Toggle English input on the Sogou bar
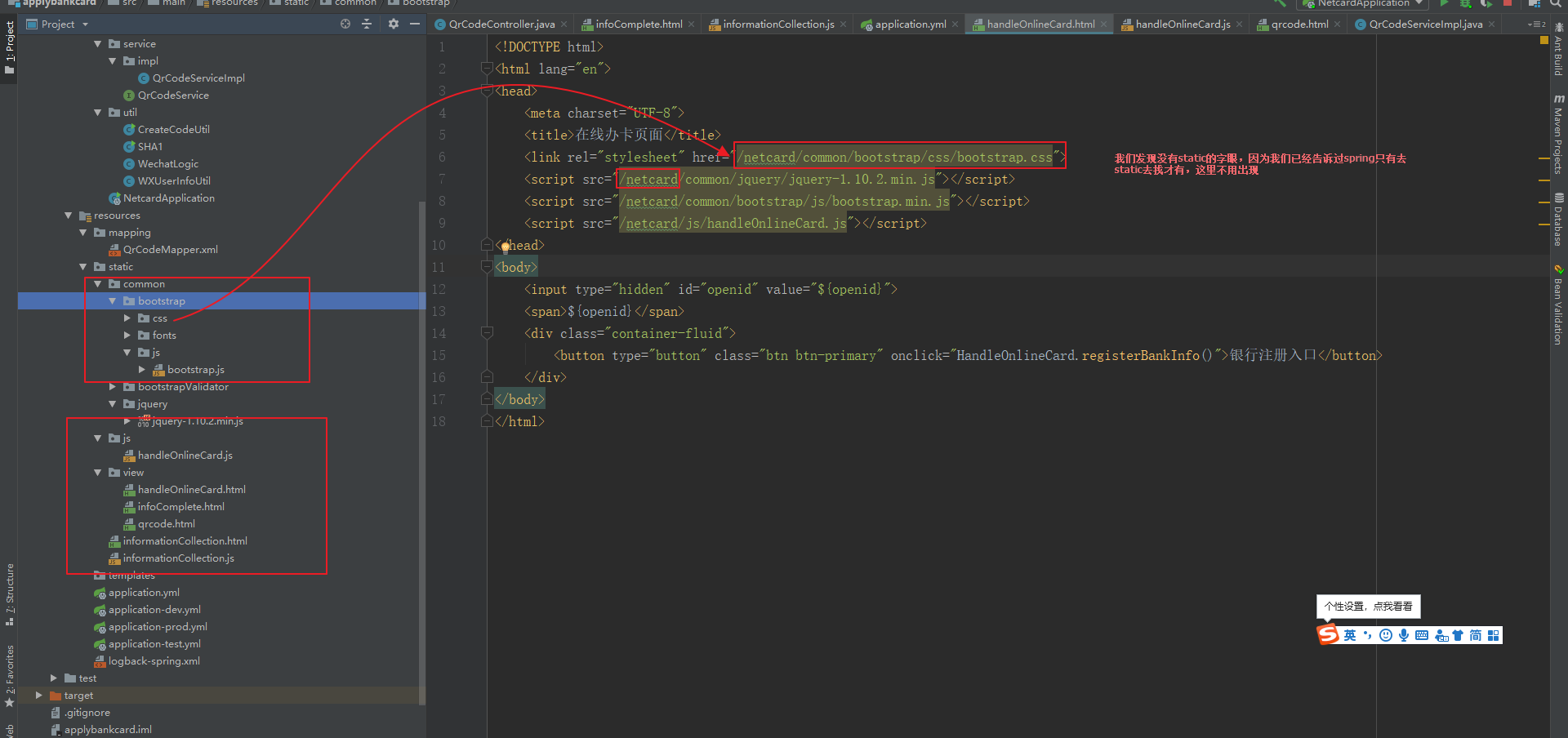The height and width of the screenshot is (738, 1568). 1349,635
